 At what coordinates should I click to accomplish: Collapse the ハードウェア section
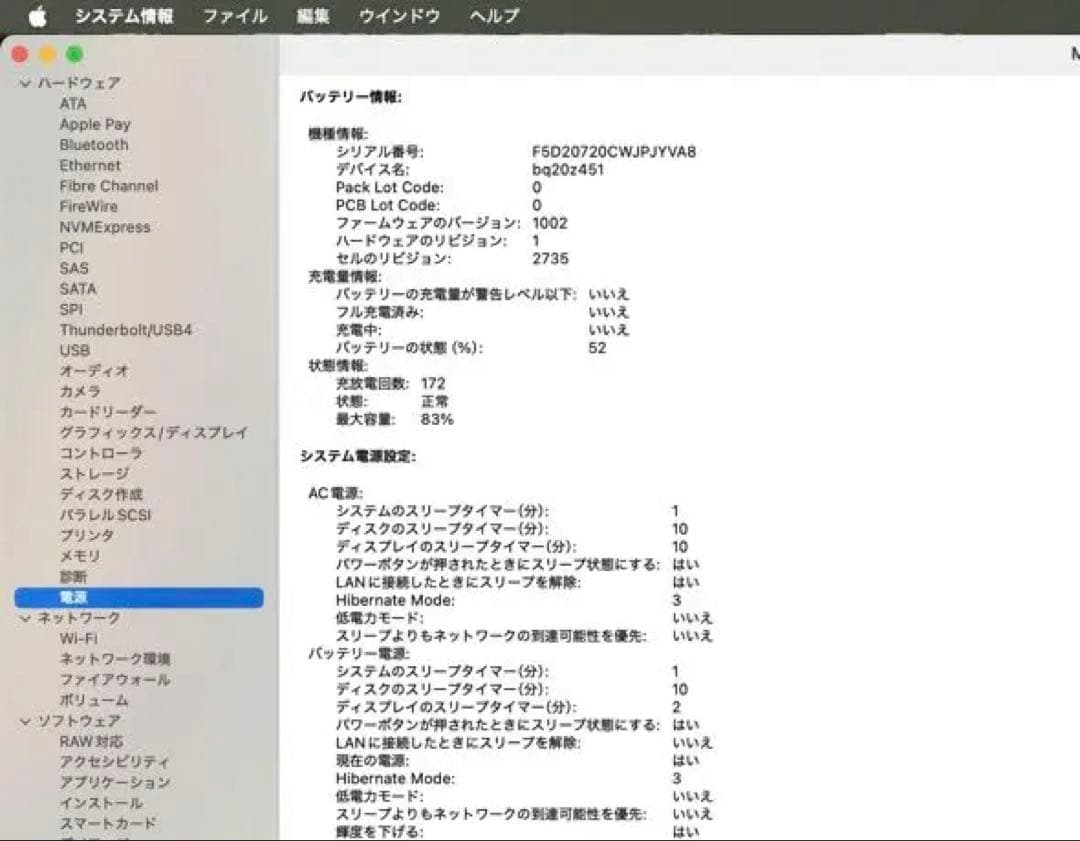click(23, 83)
